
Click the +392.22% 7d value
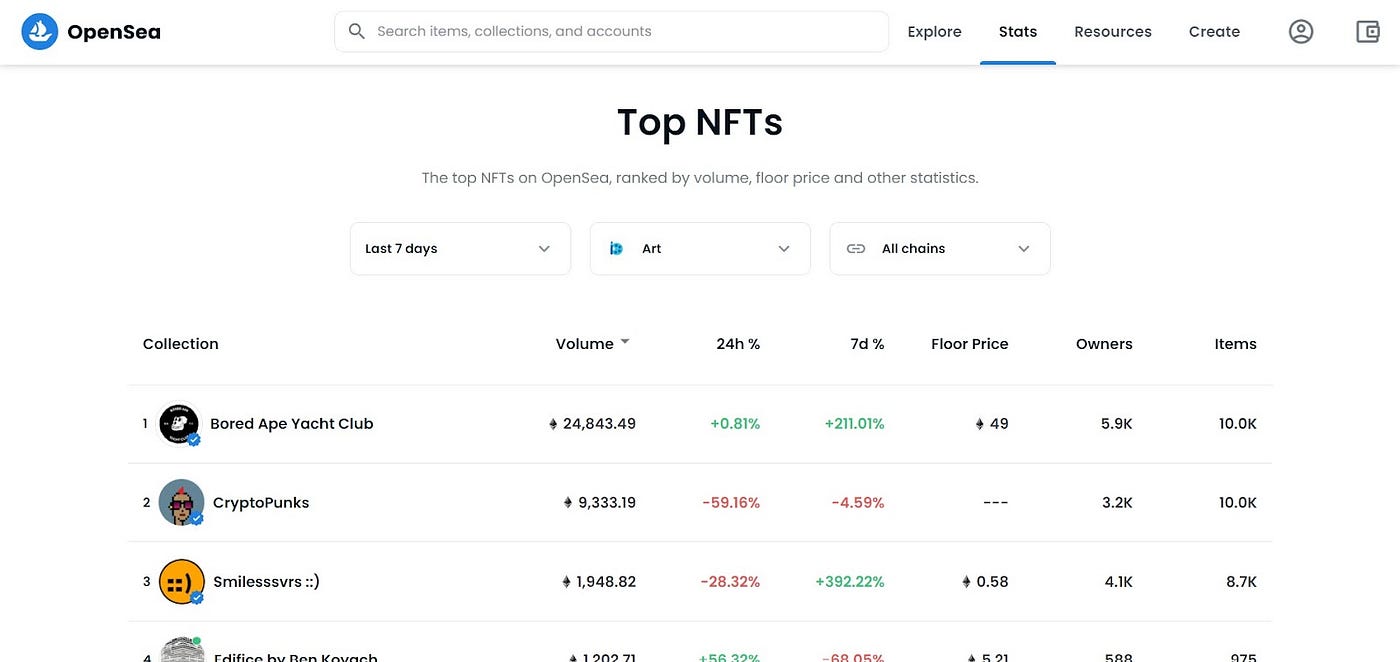(850, 582)
